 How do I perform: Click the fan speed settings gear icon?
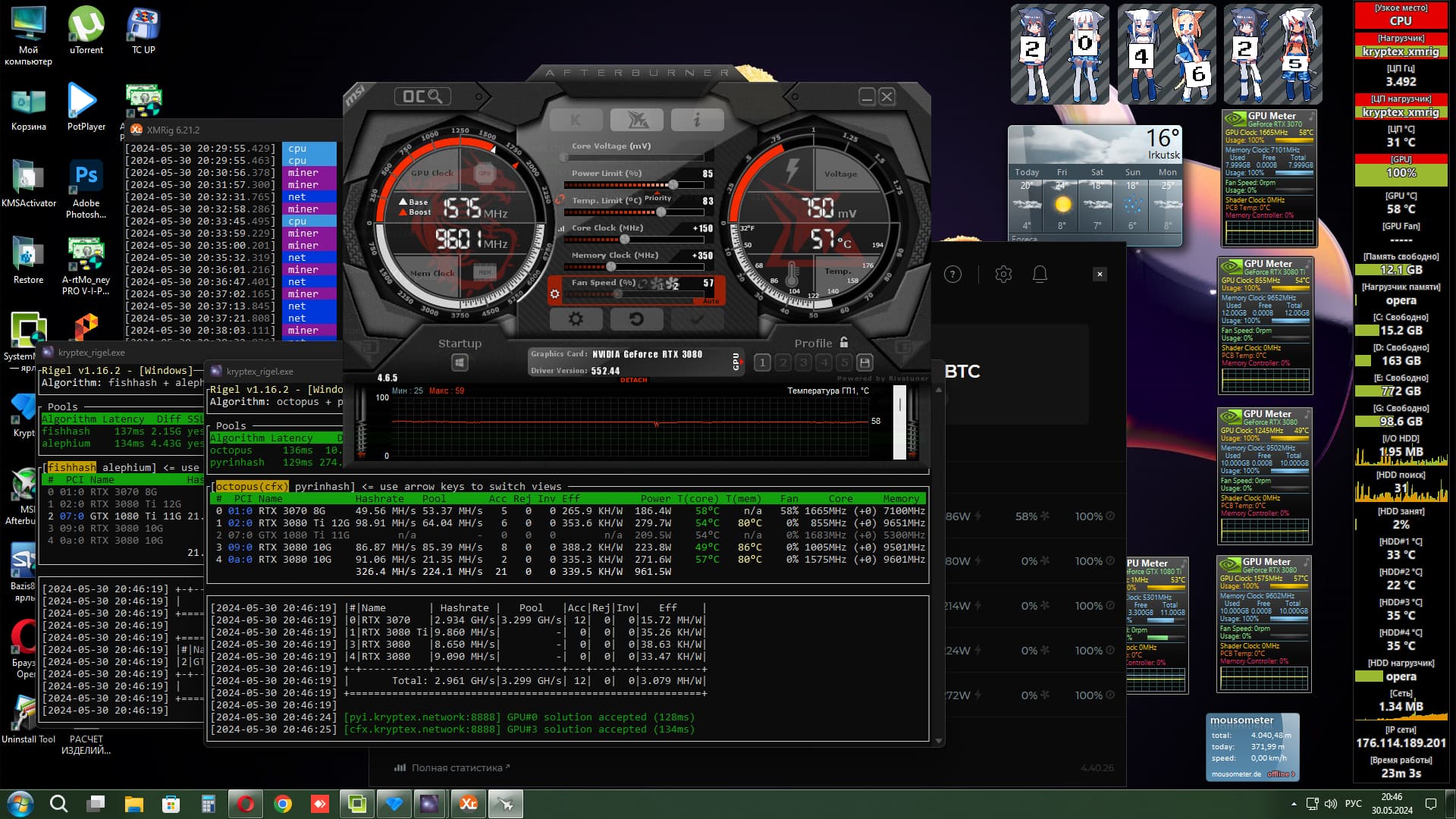point(555,294)
